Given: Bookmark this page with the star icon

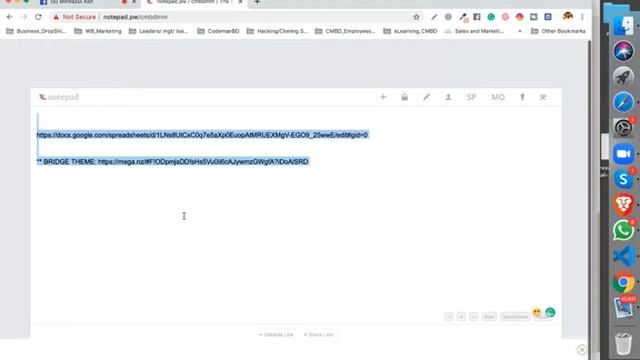Looking at the screenshot, I should (x=416, y=17).
